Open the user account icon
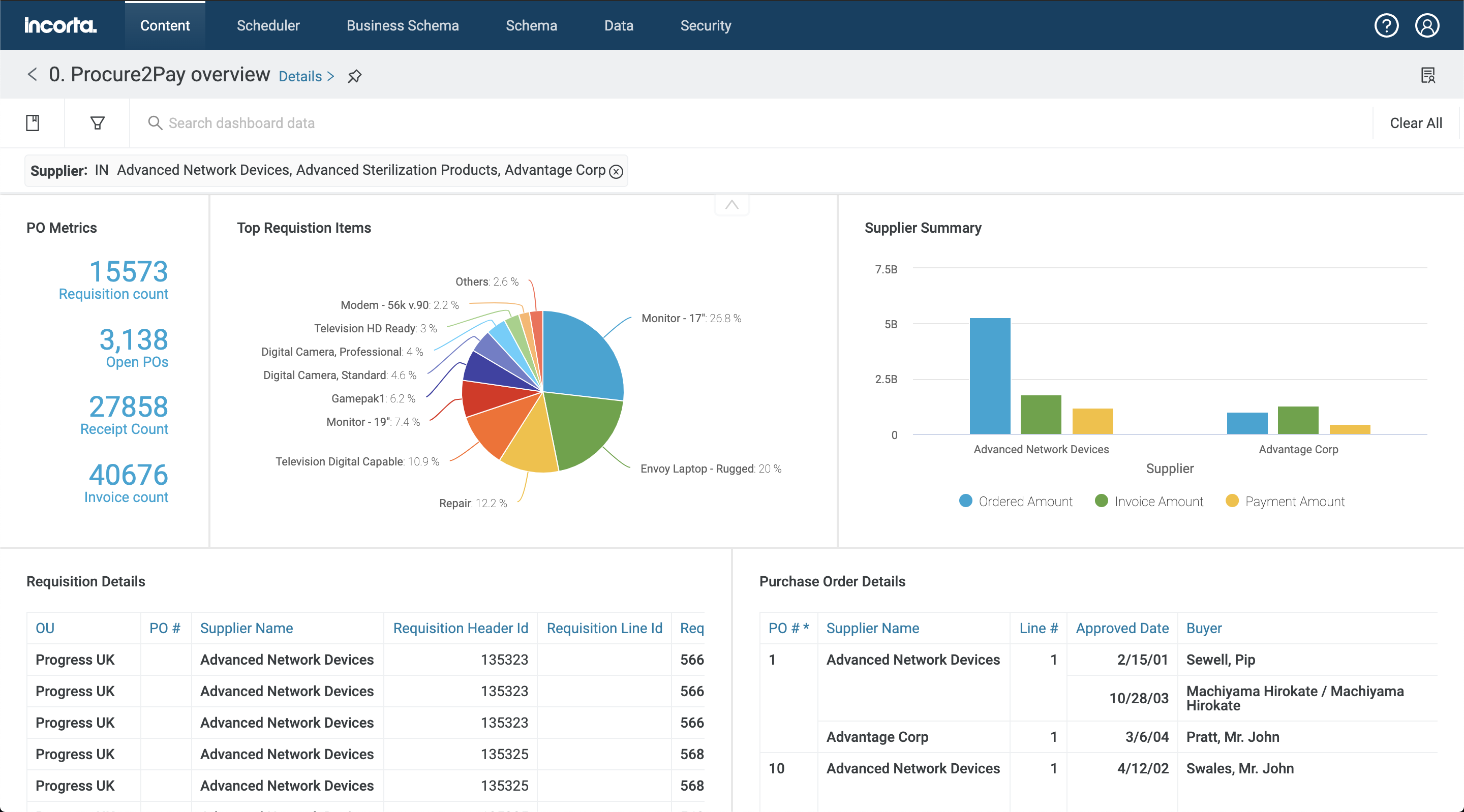Viewport: 1464px width, 812px height. [1427, 25]
